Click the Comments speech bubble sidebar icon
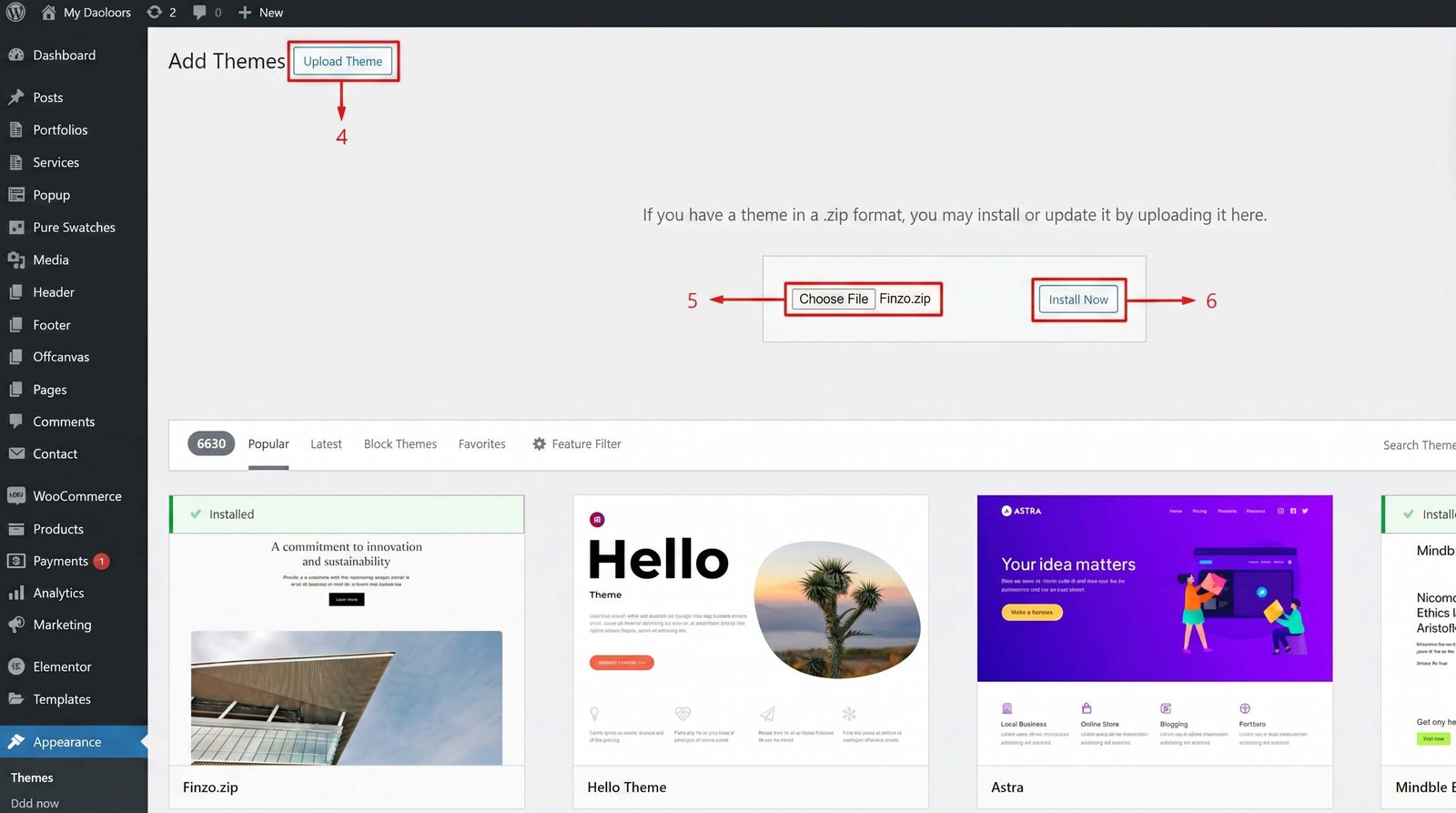The height and width of the screenshot is (813, 1456). pos(15,422)
